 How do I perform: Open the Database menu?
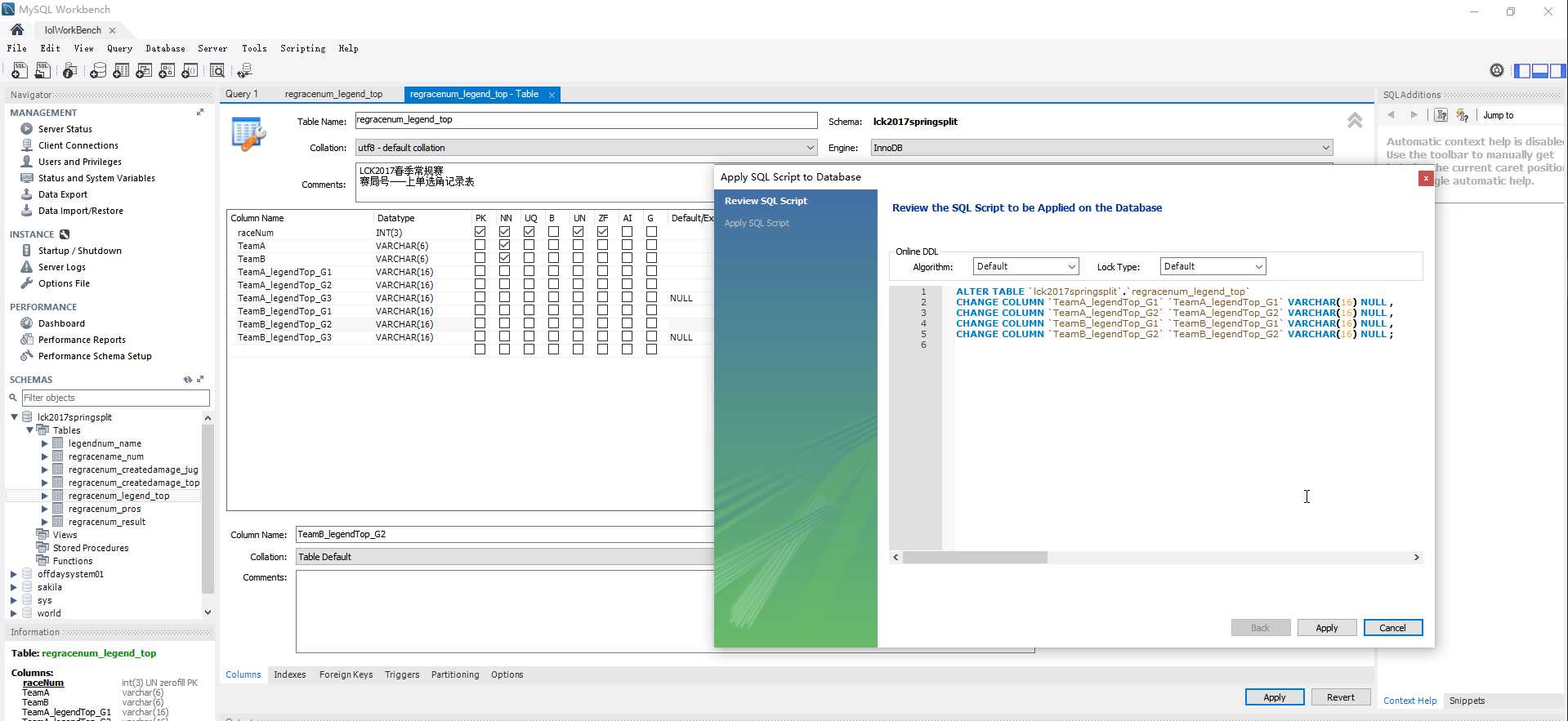(x=165, y=48)
